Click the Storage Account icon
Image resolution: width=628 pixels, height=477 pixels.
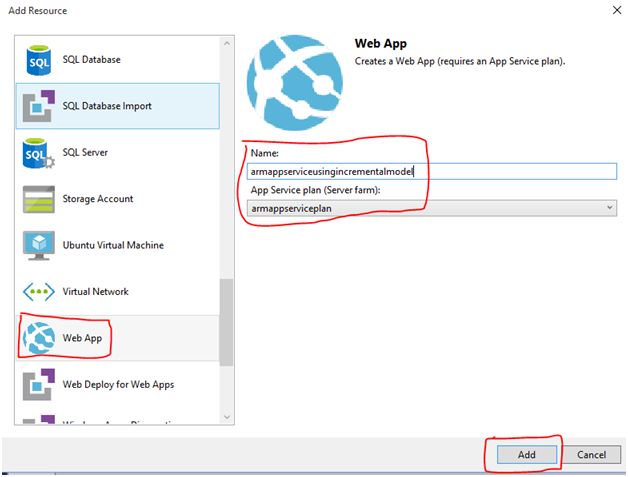coord(38,199)
